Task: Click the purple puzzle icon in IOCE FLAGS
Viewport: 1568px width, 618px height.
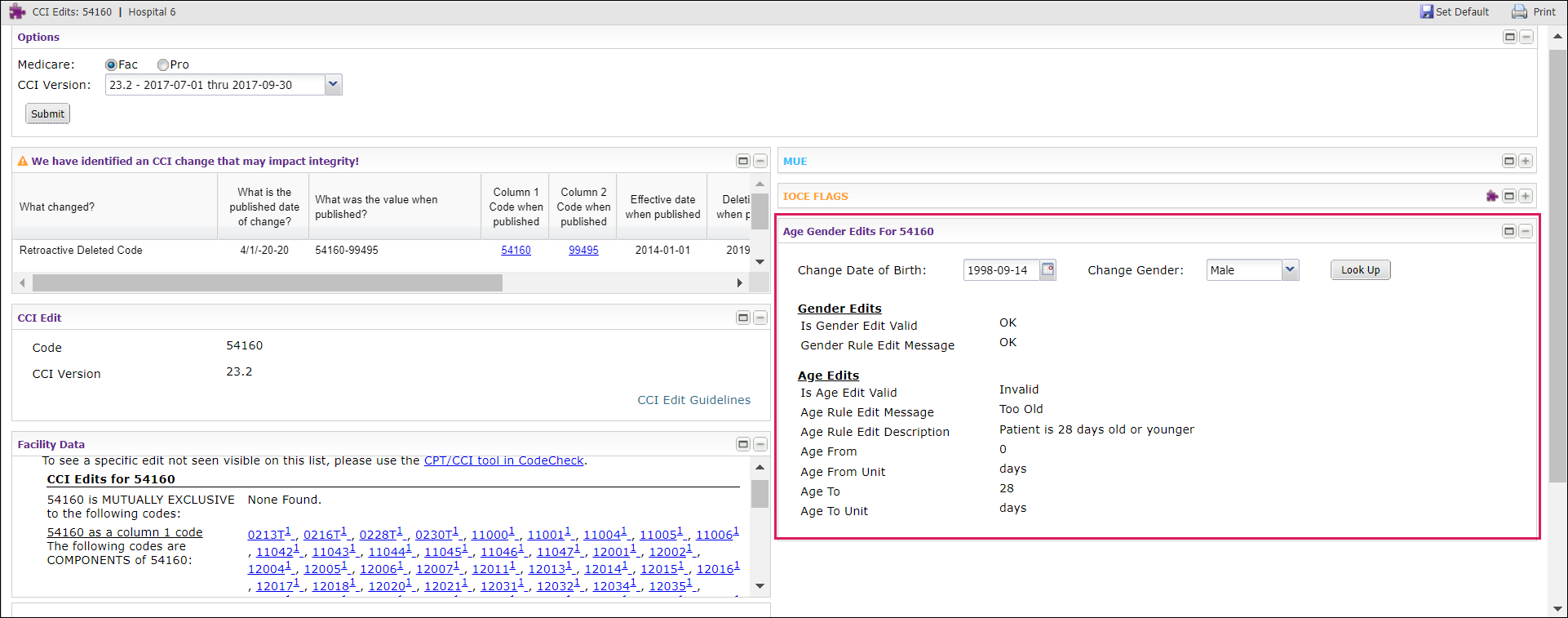Action: coord(1492,196)
